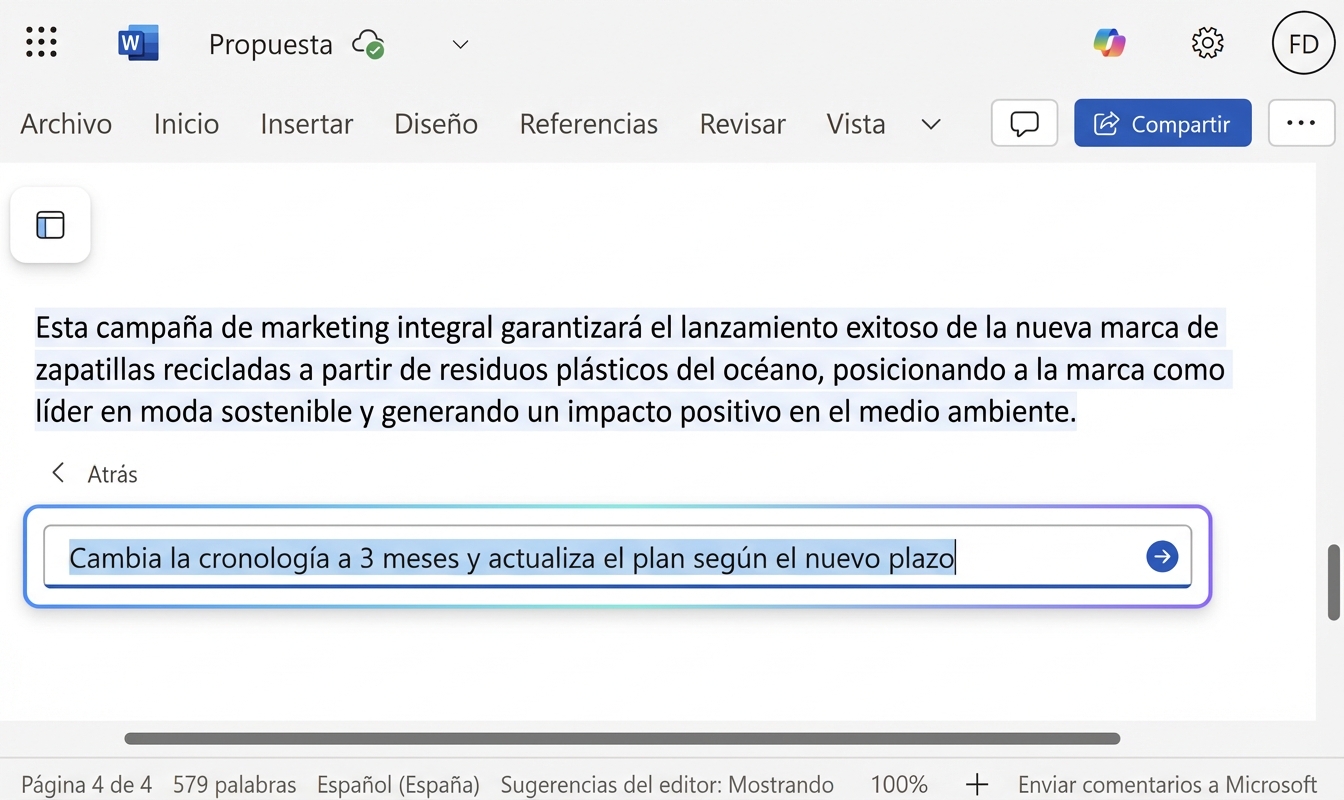This screenshot has height=800, width=1344.
Task: Open Copilot from the header
Action: coord(1109,43)
